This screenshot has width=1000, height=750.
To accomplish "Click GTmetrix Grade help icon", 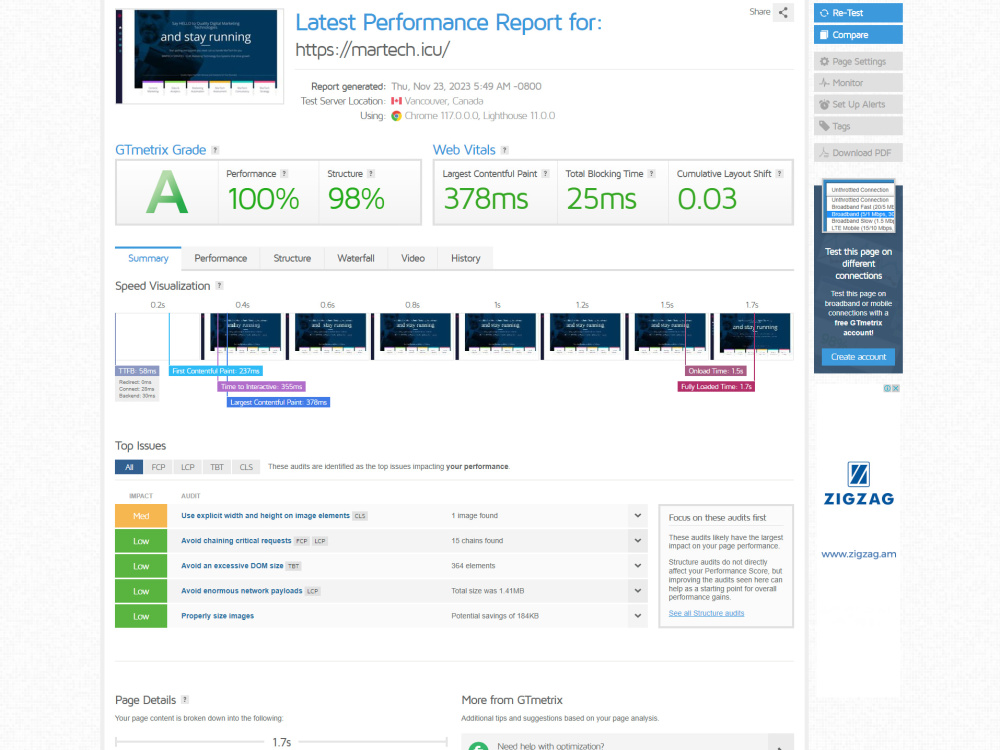I will click(x=215, y=150).
